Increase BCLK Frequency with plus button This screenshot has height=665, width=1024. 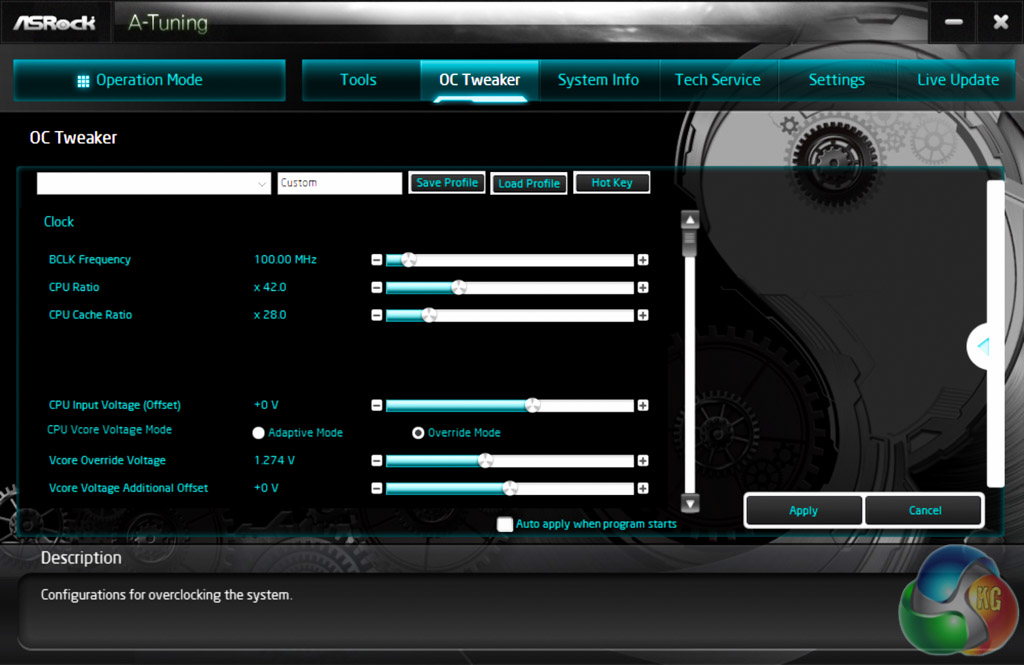tap(643, 260)
